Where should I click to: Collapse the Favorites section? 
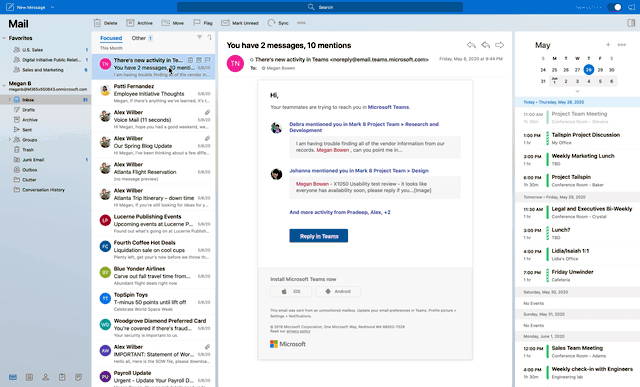[4, 38]
